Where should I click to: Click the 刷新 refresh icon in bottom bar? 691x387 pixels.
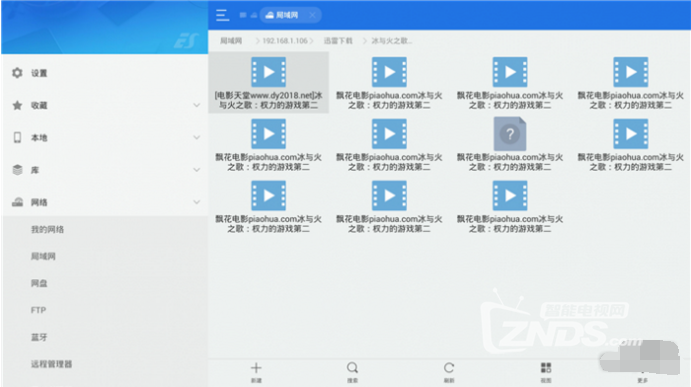point(449,368)
